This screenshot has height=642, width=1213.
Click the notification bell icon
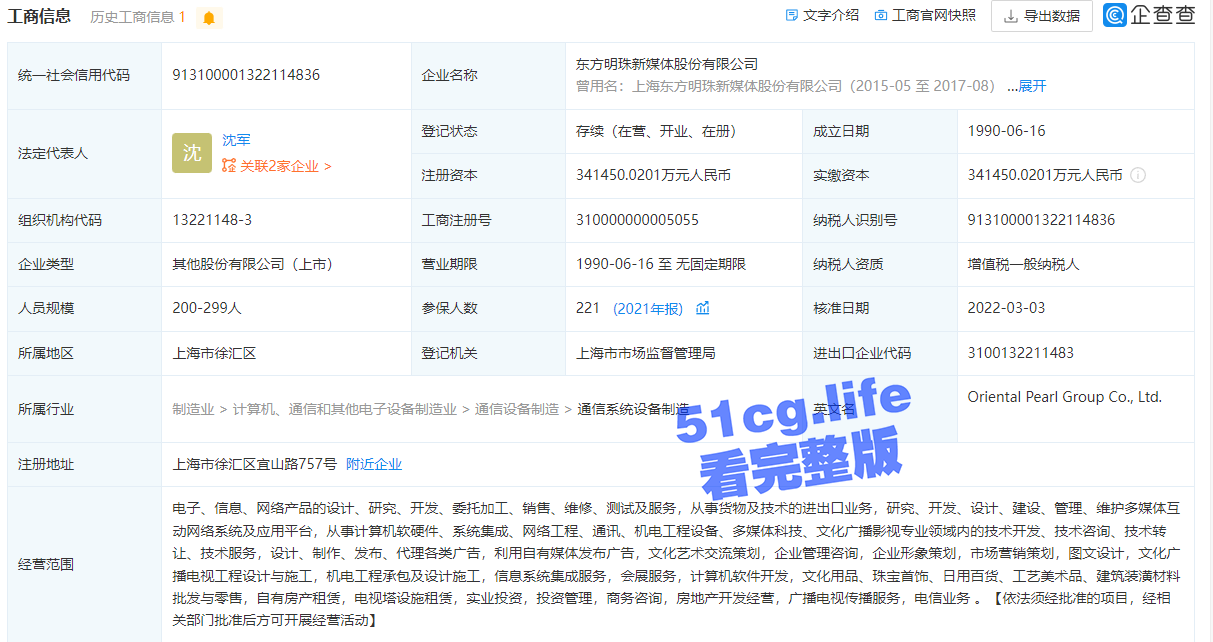(208, 17)
